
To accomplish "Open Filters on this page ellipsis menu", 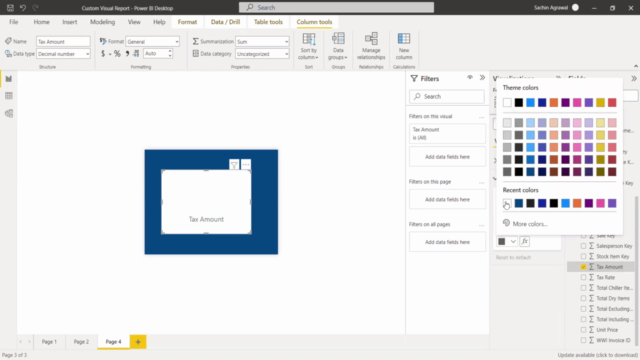I will (x=482, y=182).
